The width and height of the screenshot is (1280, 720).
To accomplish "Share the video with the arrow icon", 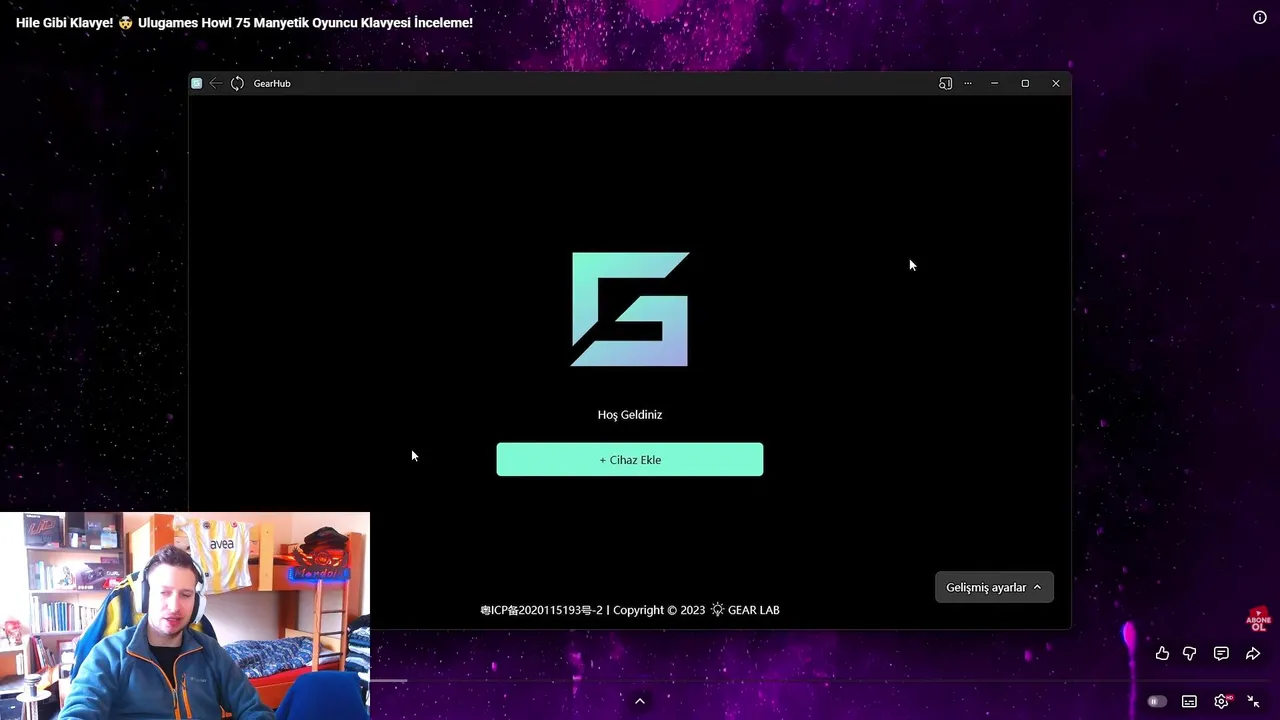I will coord(1253,653).
